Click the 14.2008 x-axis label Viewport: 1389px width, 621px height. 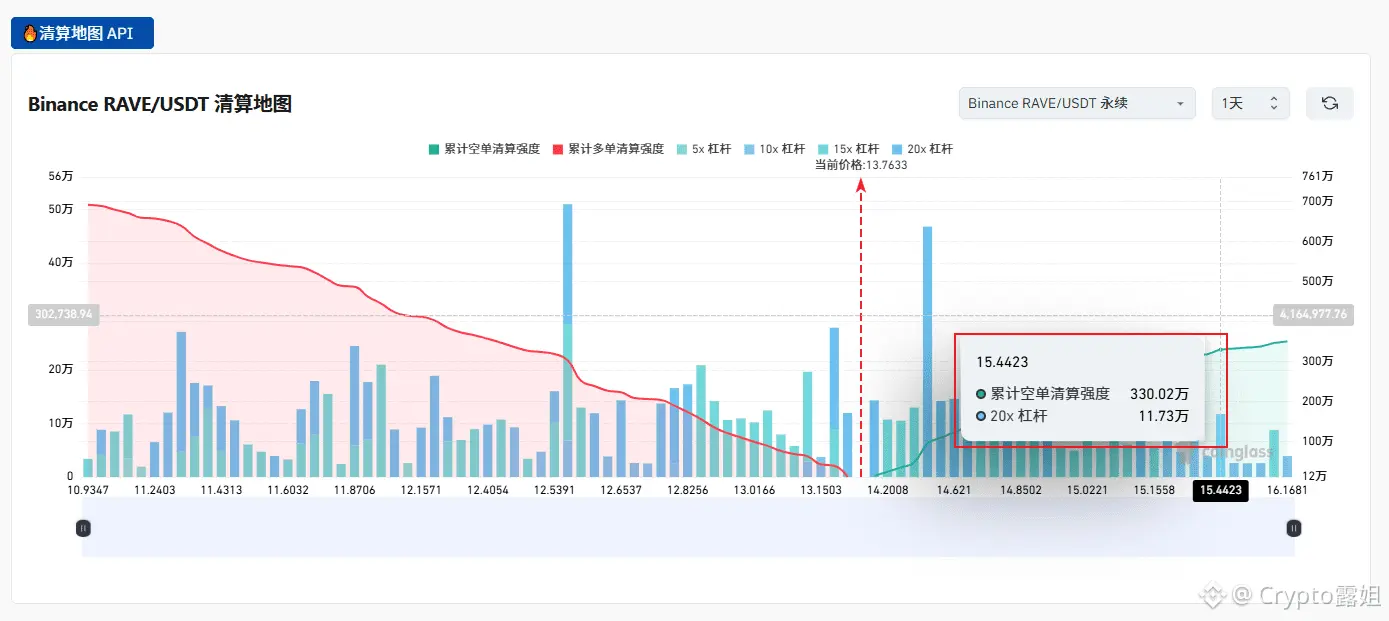(887, 490)
